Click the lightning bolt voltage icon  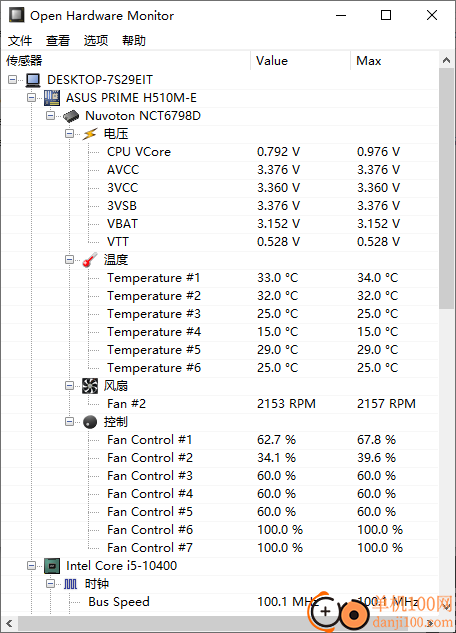[x=90, y=134]
